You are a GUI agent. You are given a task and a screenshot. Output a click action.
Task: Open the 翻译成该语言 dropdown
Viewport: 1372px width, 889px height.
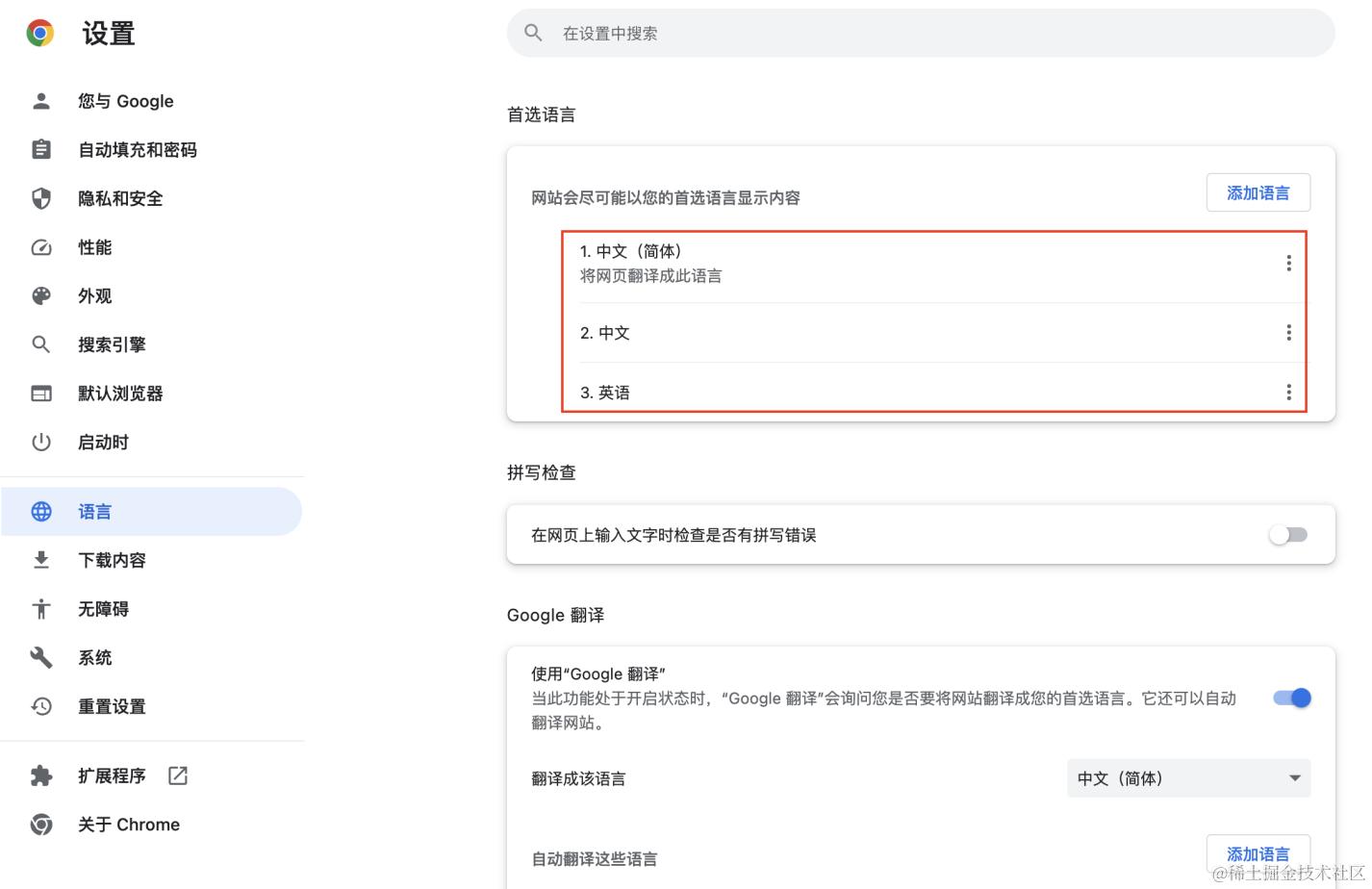[x=1188, y=778]
